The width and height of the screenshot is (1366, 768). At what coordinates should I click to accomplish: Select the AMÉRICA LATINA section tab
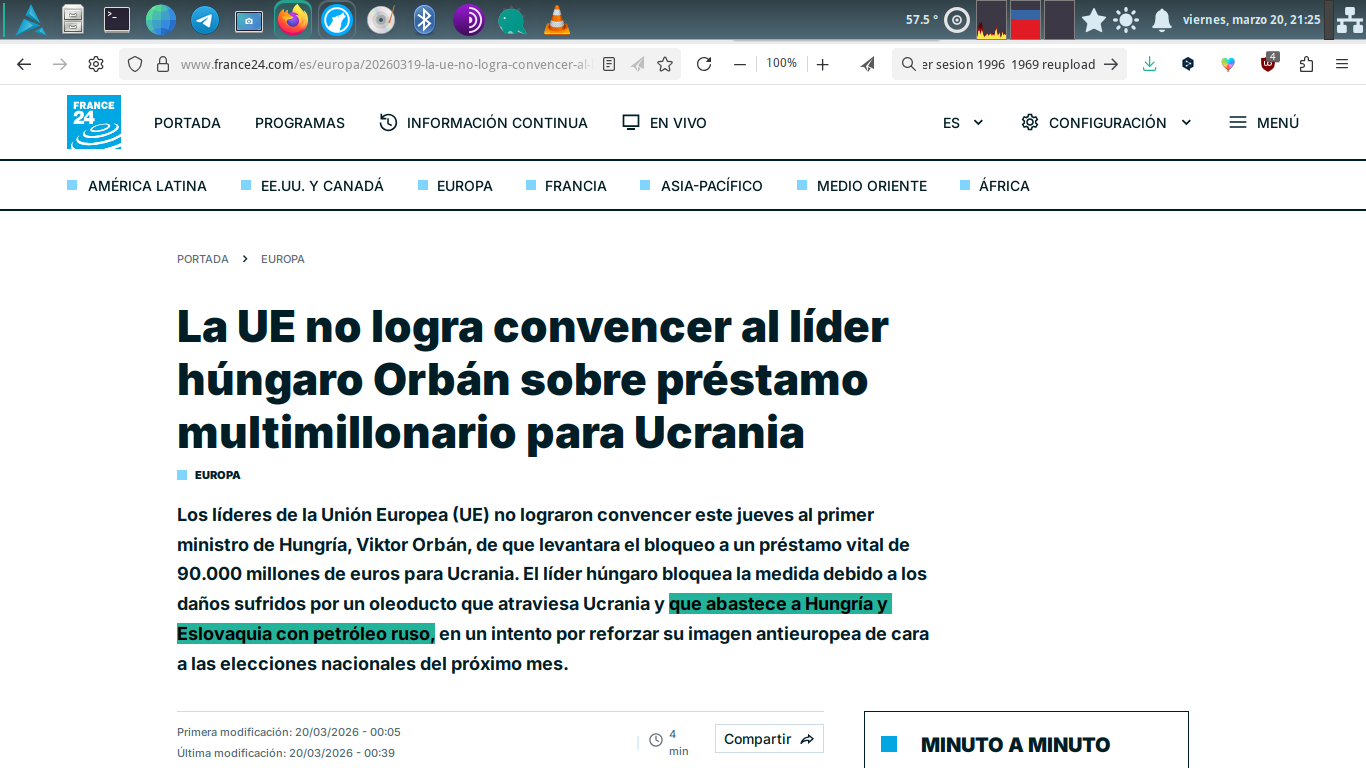click(146, 186)
